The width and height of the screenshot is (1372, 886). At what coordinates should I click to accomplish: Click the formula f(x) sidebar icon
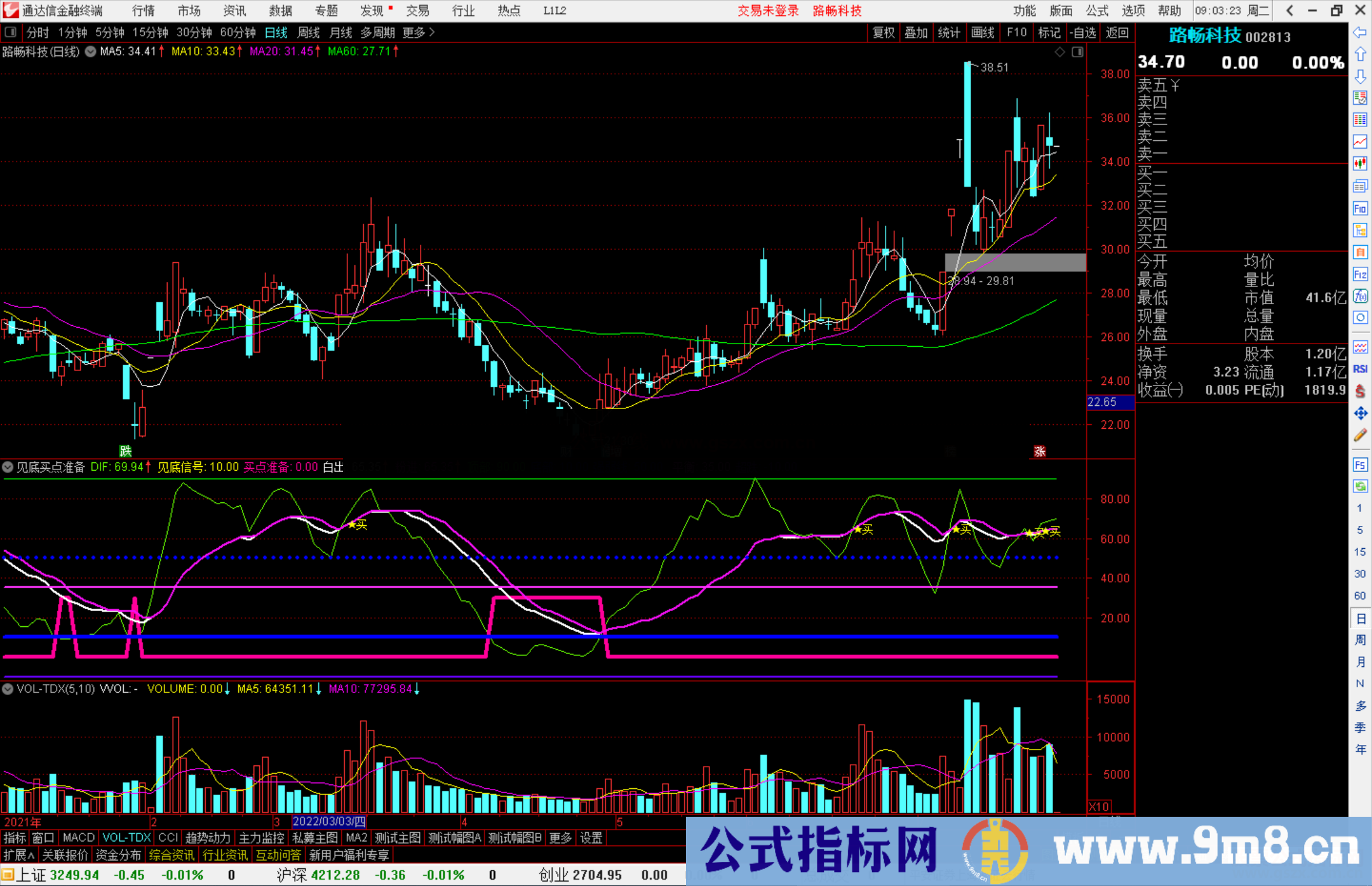pos(1360,296)
